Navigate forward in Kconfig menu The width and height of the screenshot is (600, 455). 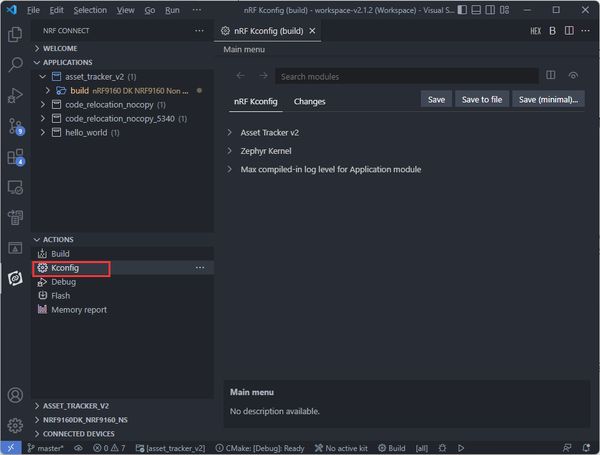[263, 76]
